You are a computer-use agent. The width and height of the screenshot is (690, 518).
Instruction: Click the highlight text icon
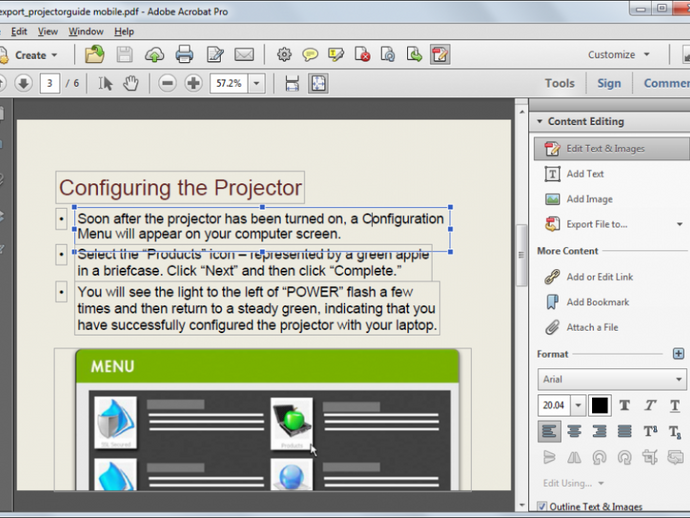pyautogui.click(x=336, y=55)
